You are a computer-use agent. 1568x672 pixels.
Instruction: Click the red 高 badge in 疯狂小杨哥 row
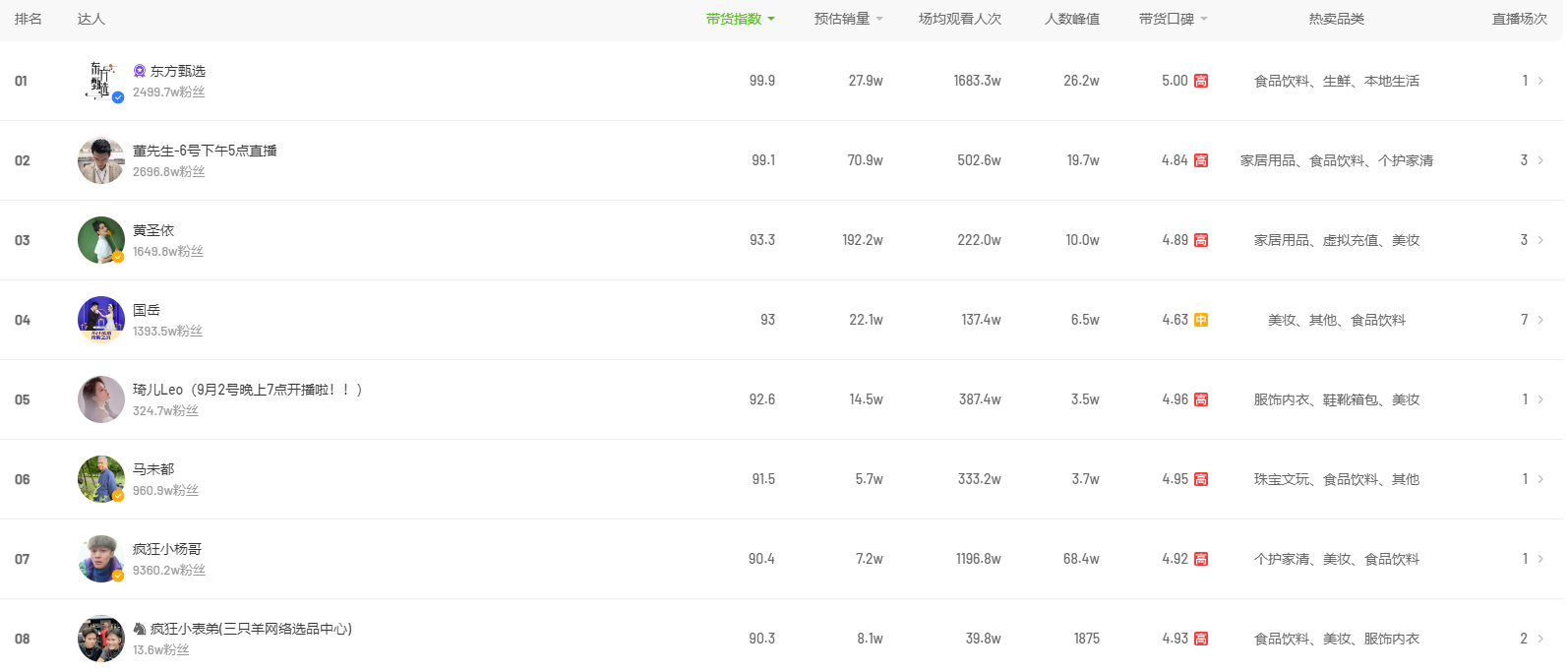[1201, 559]
